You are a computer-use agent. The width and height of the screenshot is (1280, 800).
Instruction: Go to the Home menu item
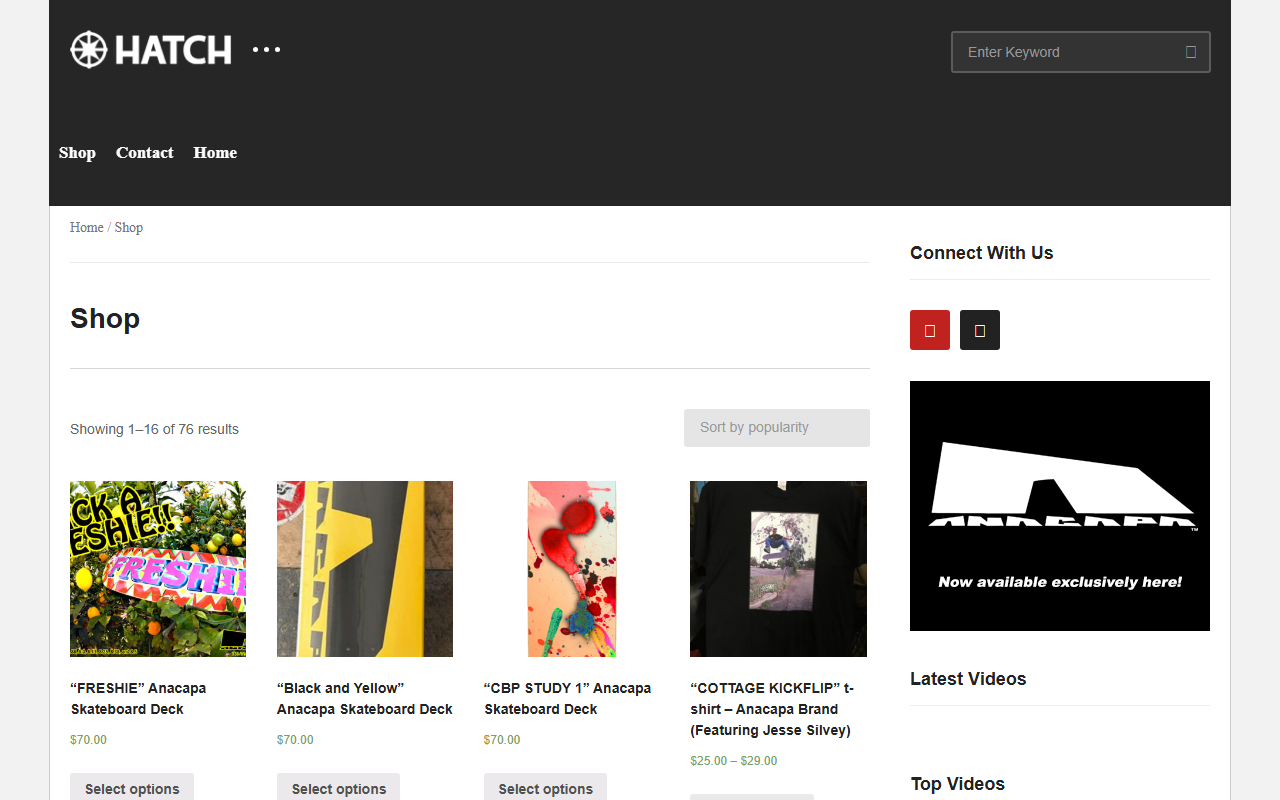point(215,153)
